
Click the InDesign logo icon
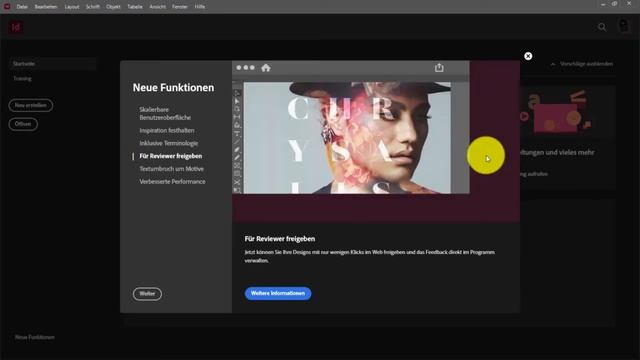click(x=16, y=27)
